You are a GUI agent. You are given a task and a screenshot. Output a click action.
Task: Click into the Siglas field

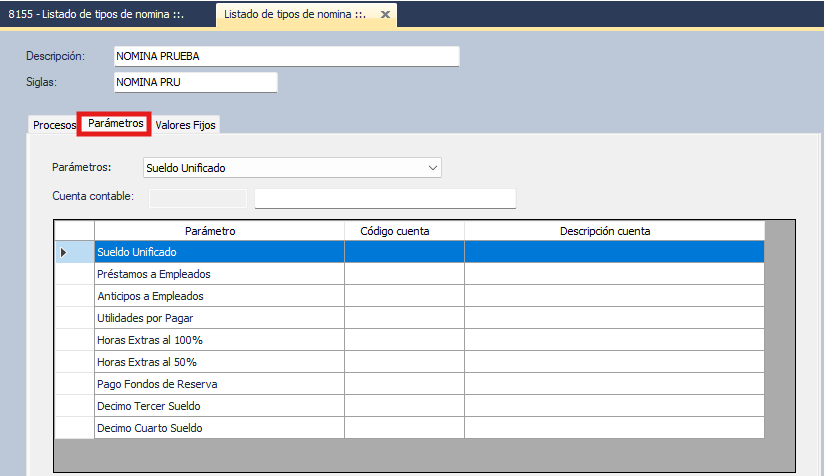point(194,83)
